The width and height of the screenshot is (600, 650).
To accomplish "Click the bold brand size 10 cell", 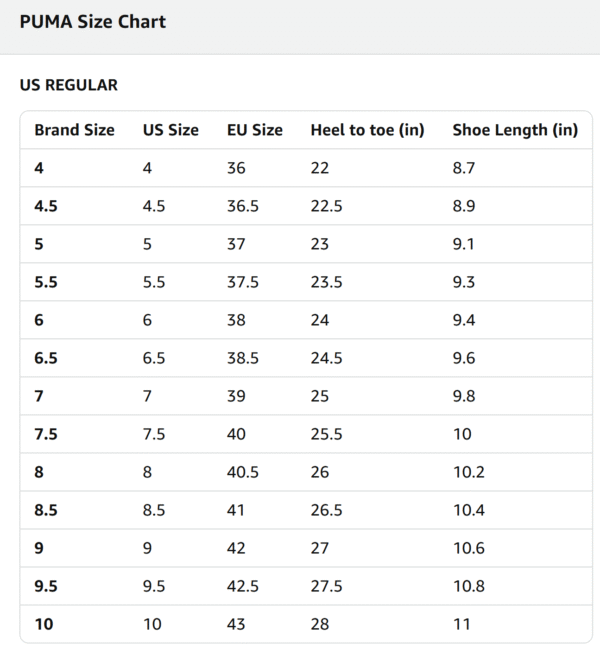I will click(44, 624).
